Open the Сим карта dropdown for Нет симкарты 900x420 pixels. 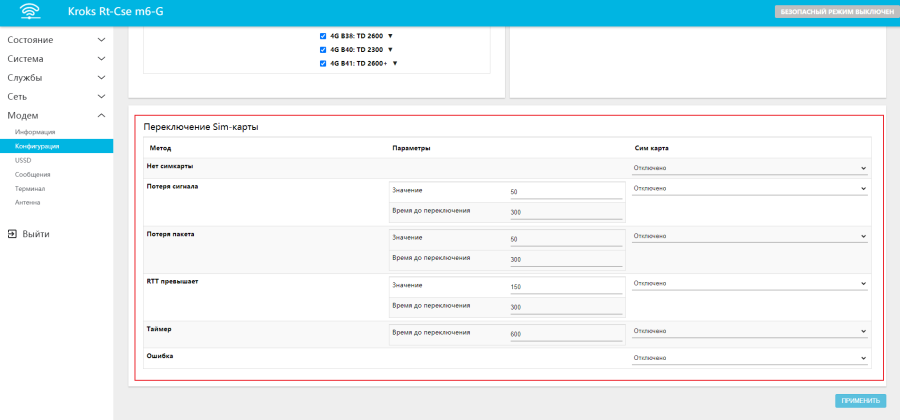pos(750,168)
